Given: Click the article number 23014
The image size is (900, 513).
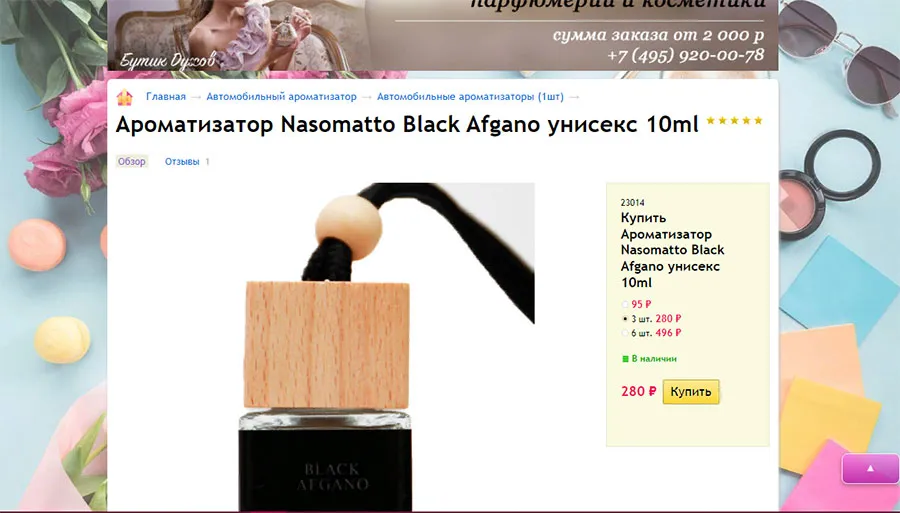Looking at the screenshot, I should pos(633,203).
